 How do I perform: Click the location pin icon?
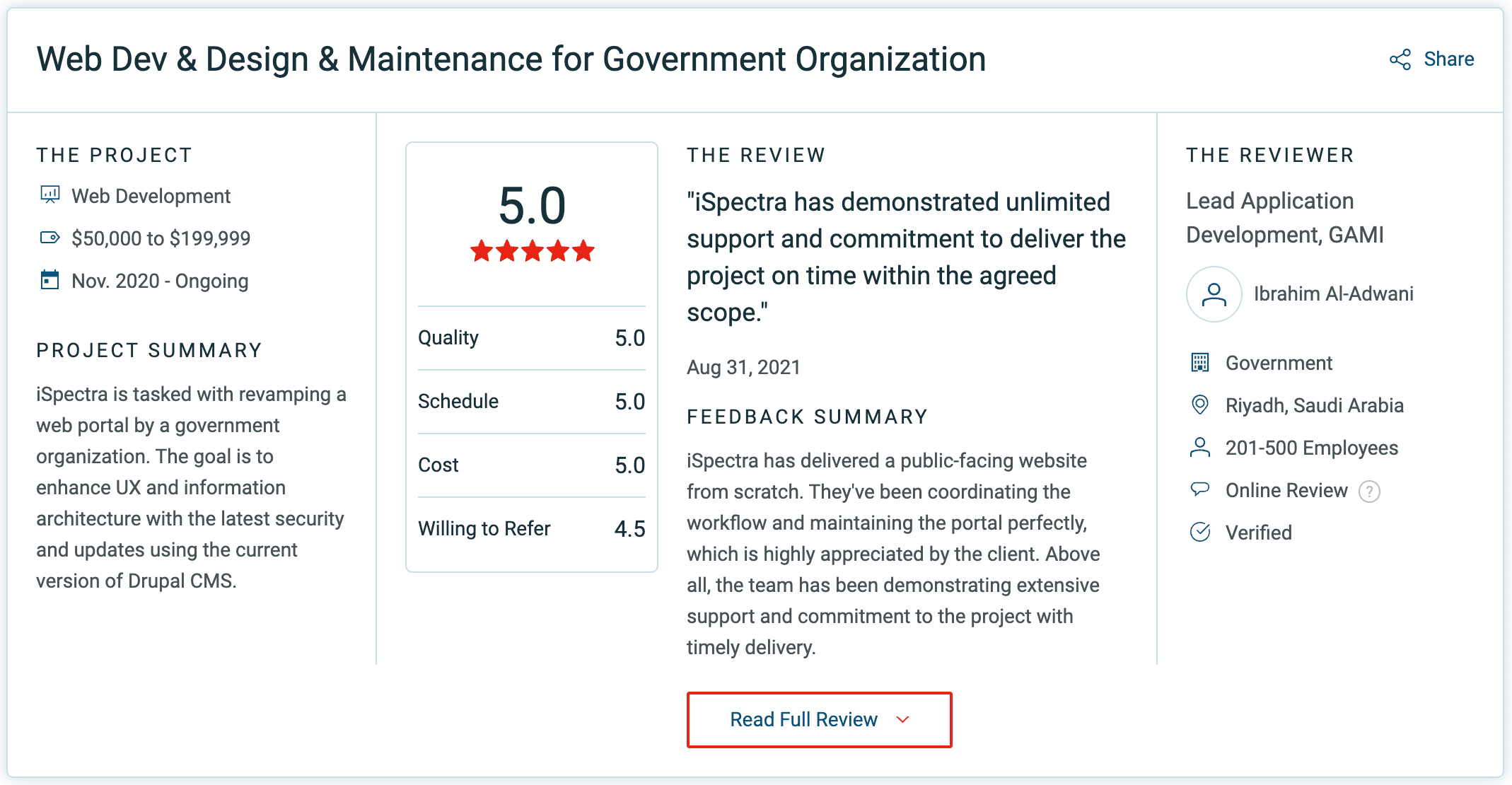pos(1200,405)
